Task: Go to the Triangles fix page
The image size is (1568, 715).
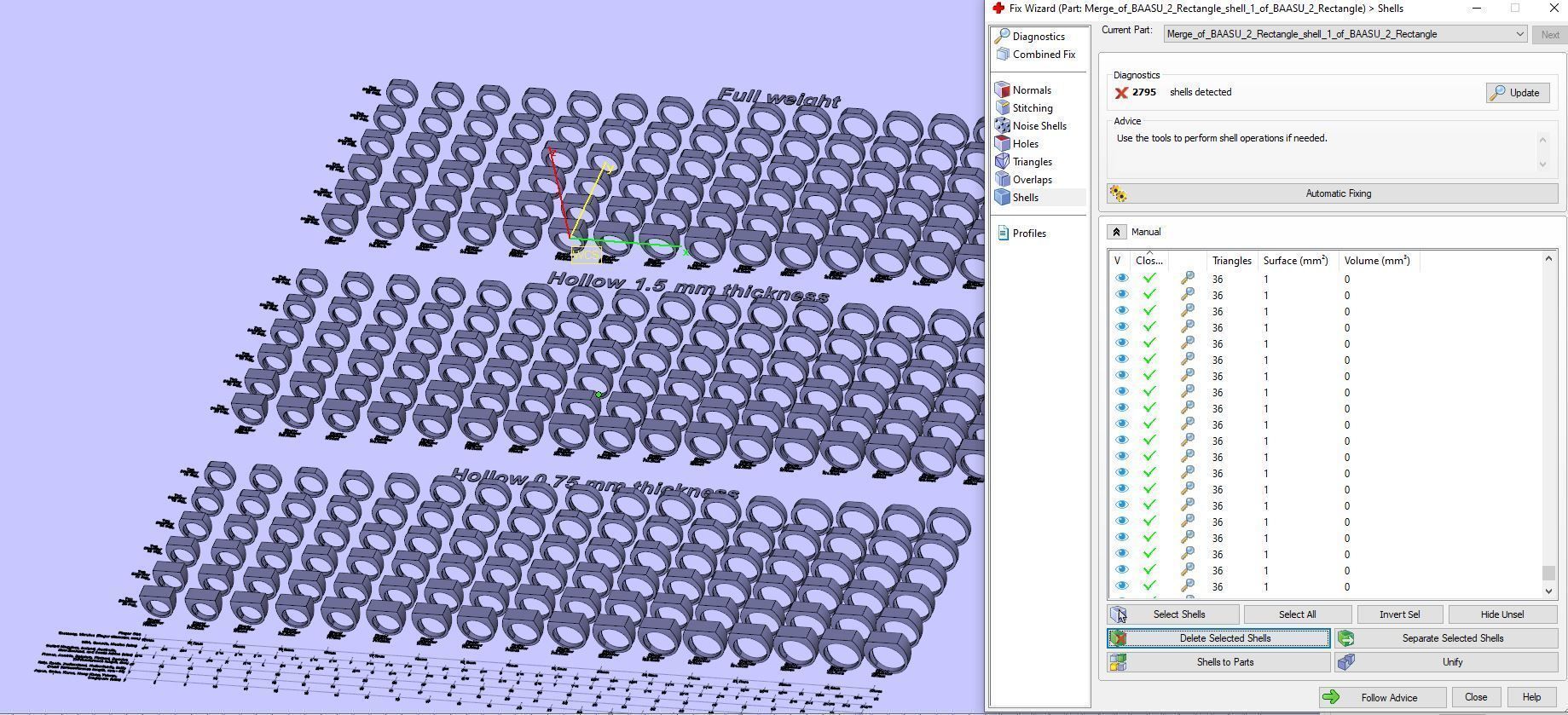Action: click(1032, 162)
